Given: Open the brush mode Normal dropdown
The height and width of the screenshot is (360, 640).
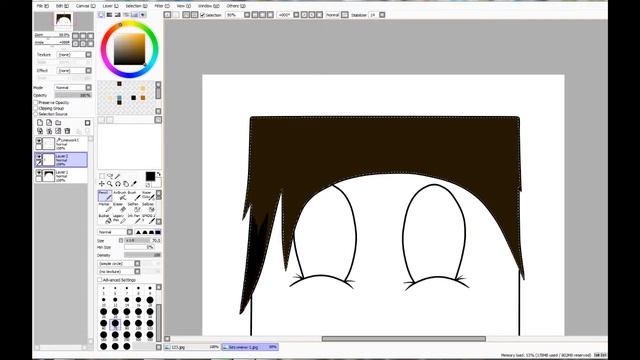Looking at the screenshot, I should (x=115, y=232).
